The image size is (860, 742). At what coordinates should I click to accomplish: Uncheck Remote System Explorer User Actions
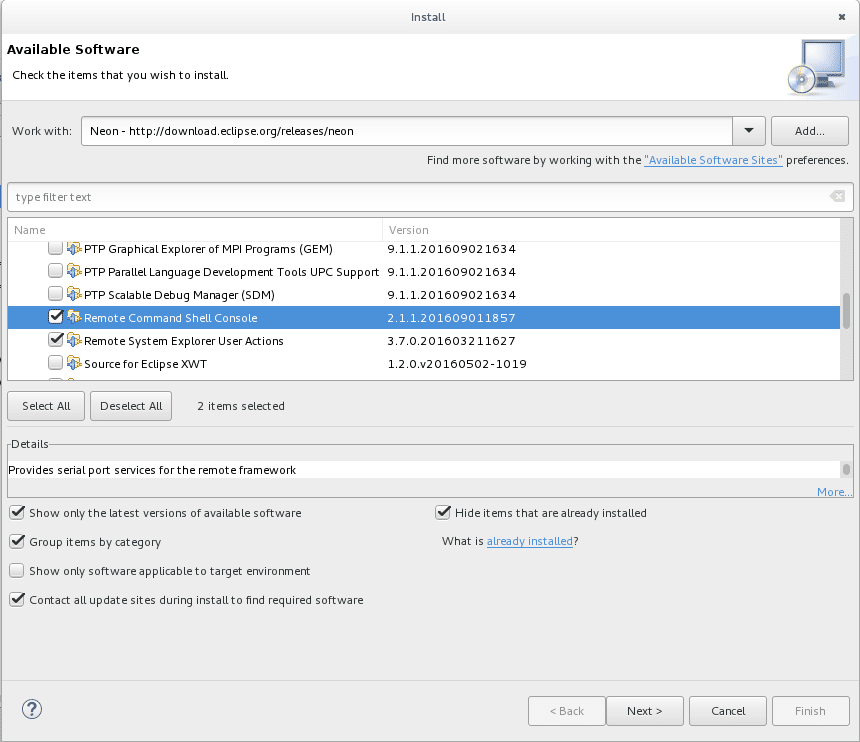(55, 341)
